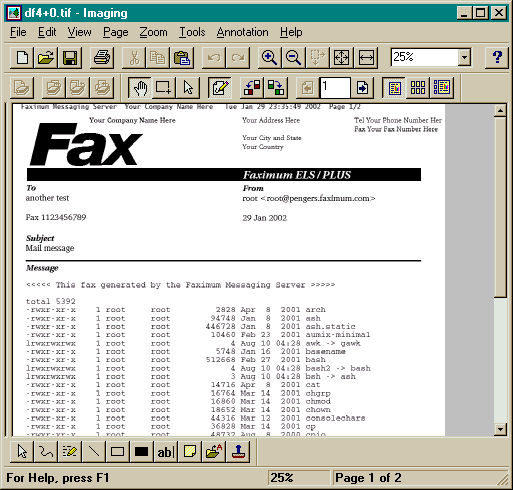The width and height of the screenshot is (513, 490).
Task: Click the Page 1 of 2 status
Action: click(x=368, y=478)
